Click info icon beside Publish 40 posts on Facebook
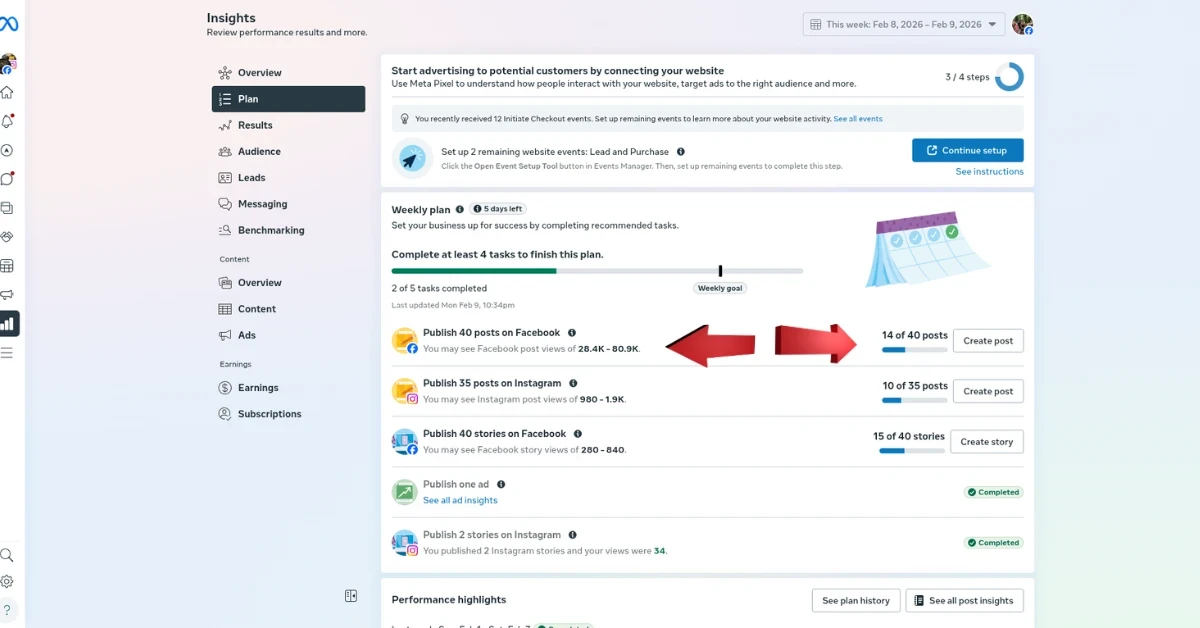This screenshot has height=628, width=1200. pos(572,333)
